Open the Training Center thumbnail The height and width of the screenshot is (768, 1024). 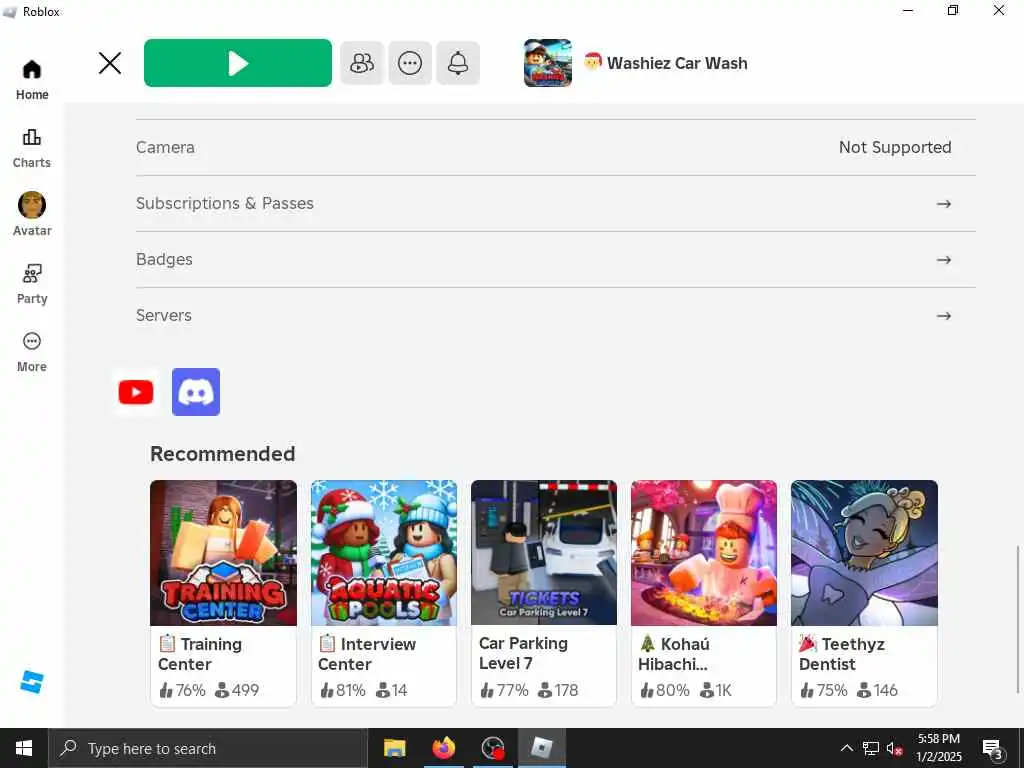223,552
